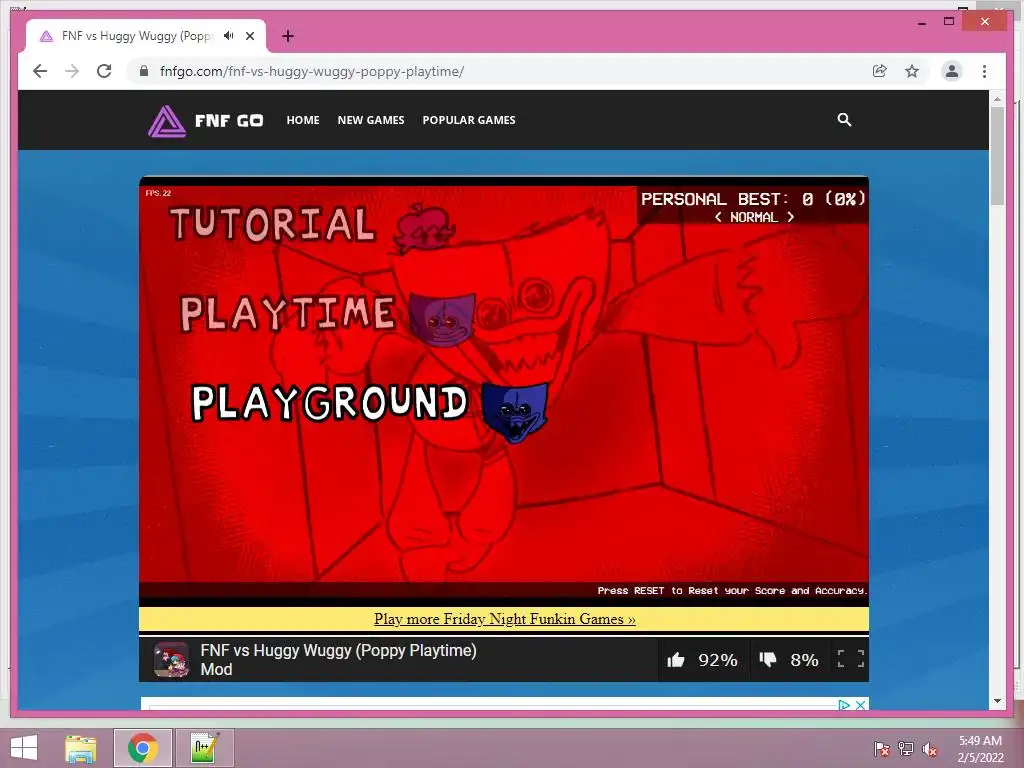Click Play more Friday Night Funkin Games link
Image resolution: width=1024 pixels, height=768 pixels.
coord(504,618)
